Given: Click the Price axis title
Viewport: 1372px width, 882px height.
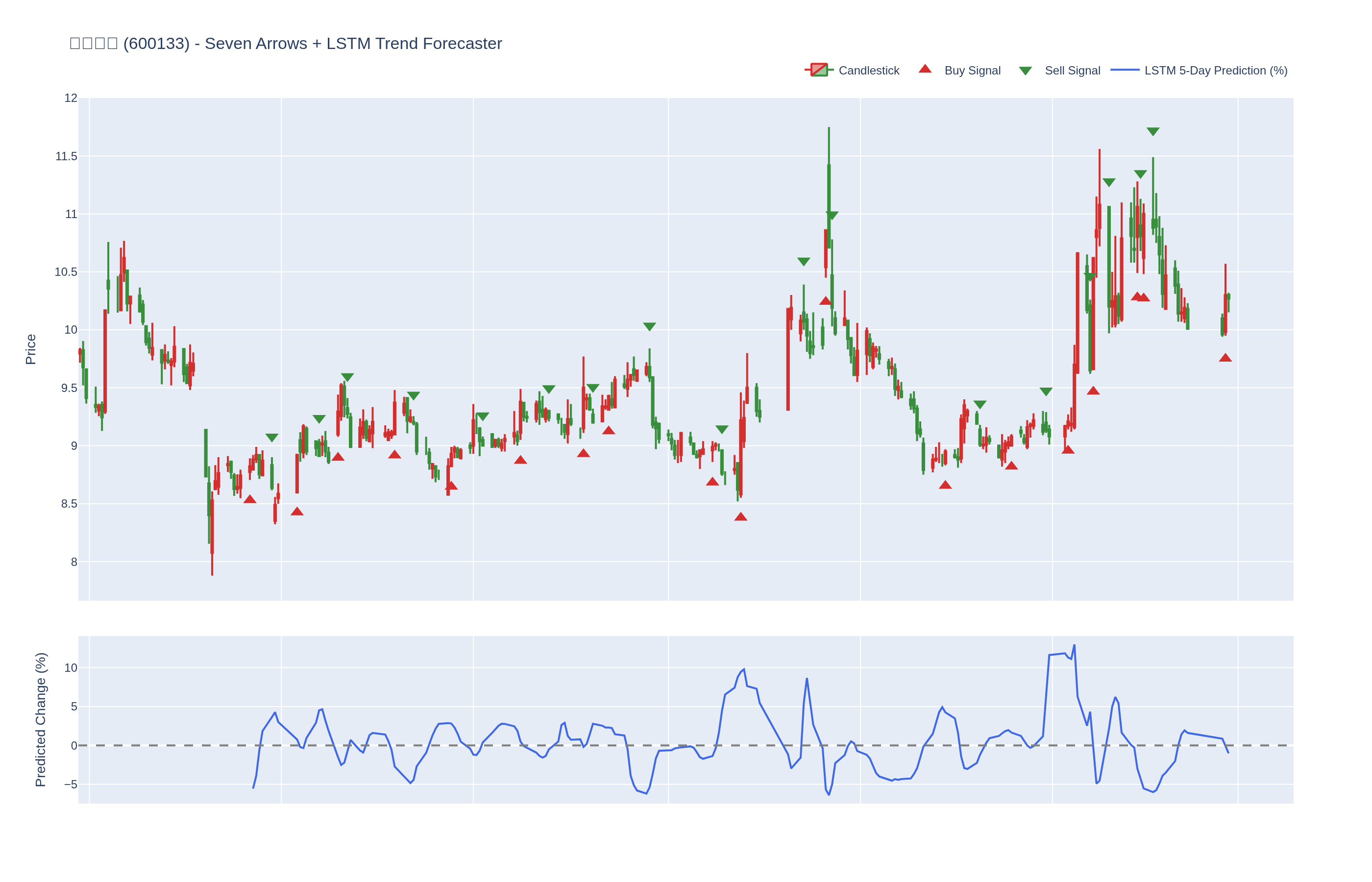Looking at the screenshot, I should click(30, 349).
